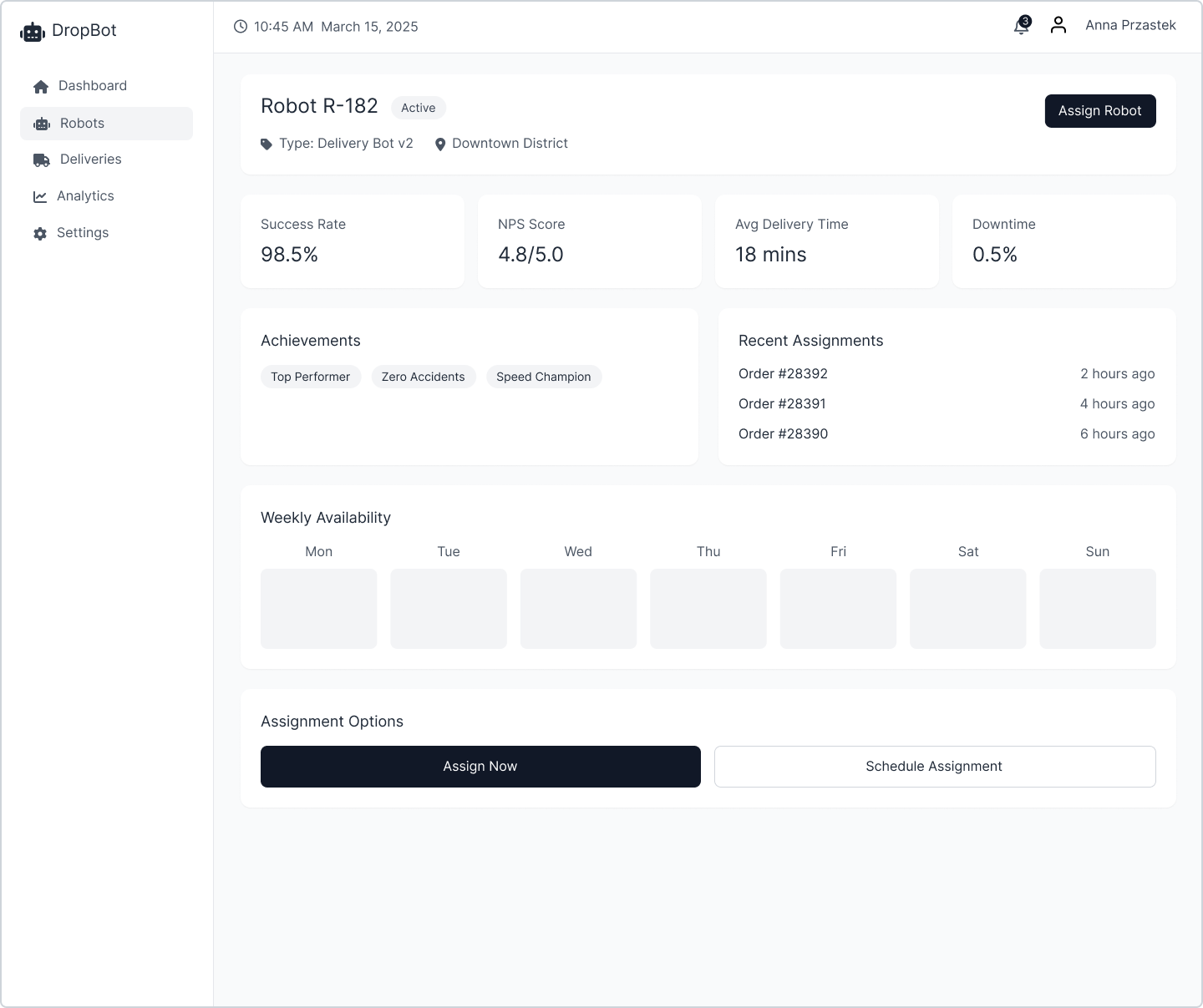Open the Deliveries menu item

pos(90,160)
